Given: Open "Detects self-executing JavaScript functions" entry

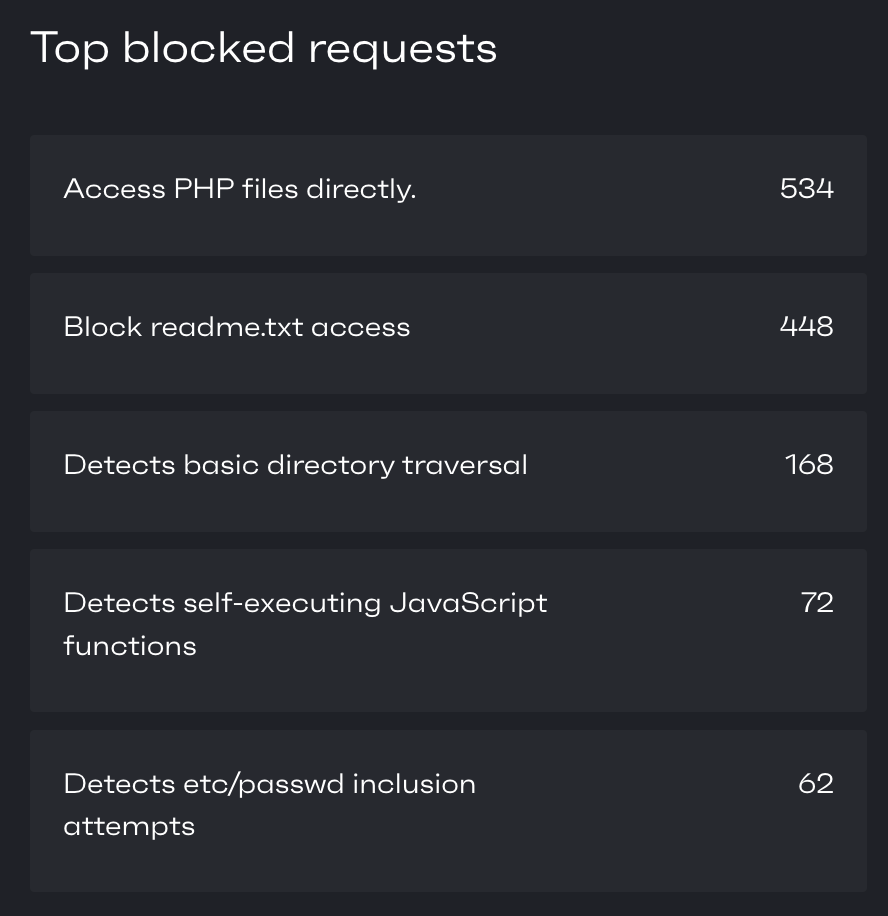Looking at the screenshot, I should (305, 624).
